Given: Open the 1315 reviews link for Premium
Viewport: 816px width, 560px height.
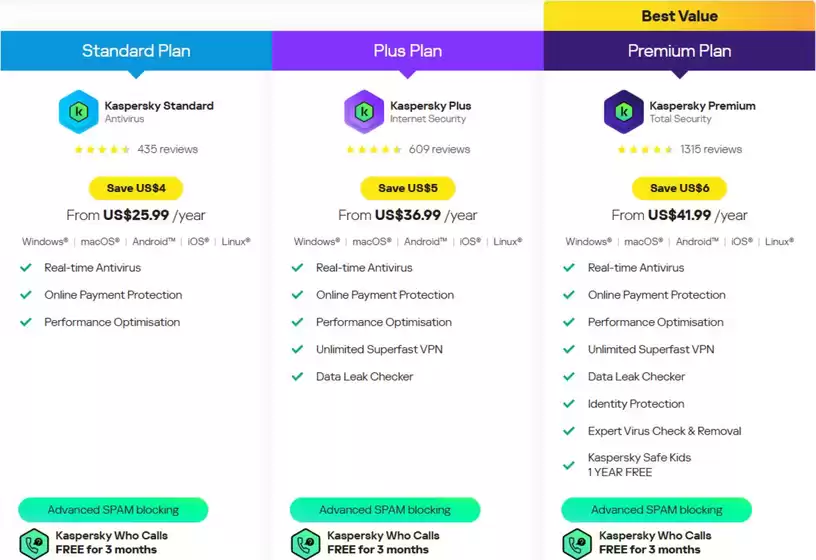Looking at the screenshot, I should click(711, 150).
